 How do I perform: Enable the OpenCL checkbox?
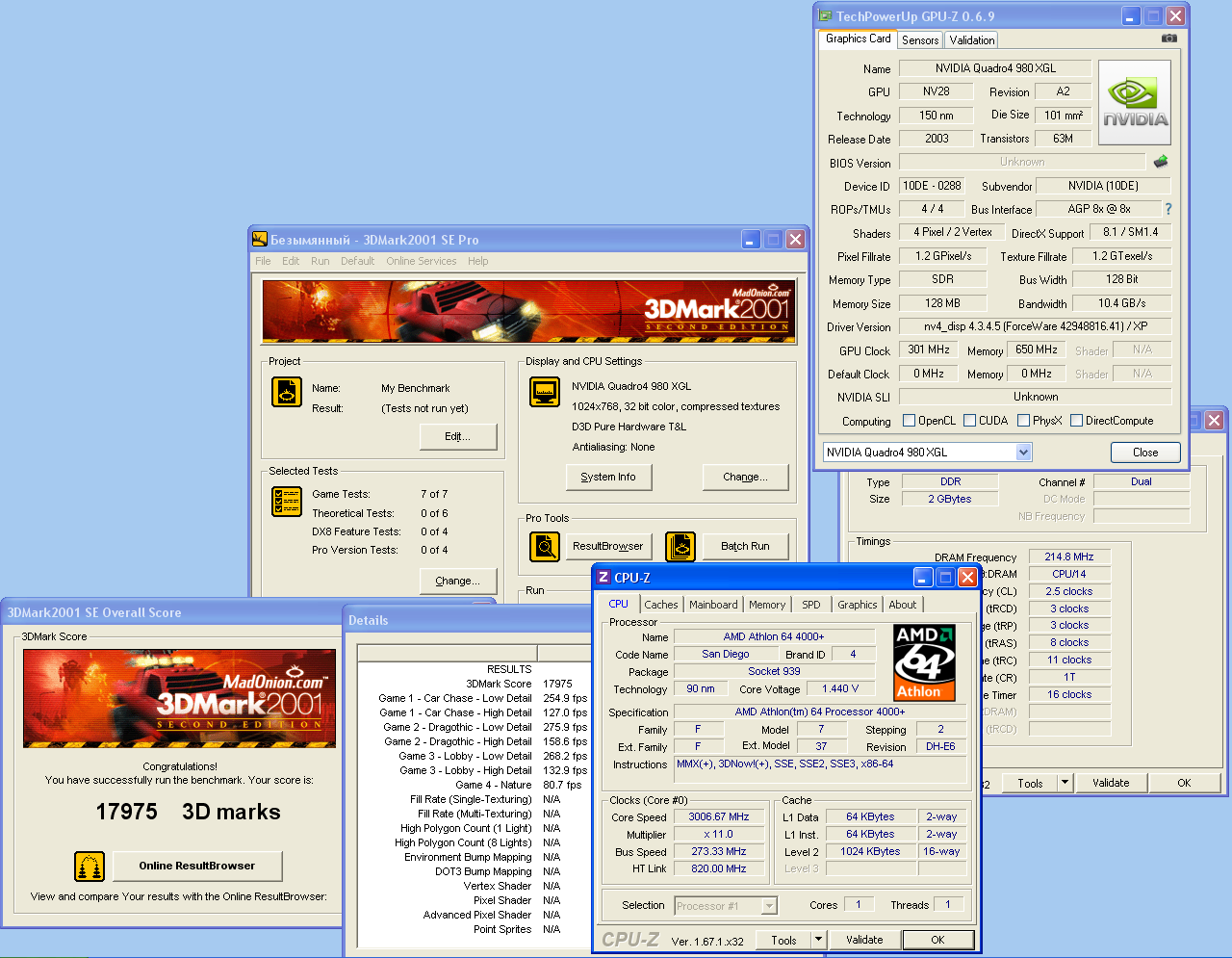coord(909,421)
